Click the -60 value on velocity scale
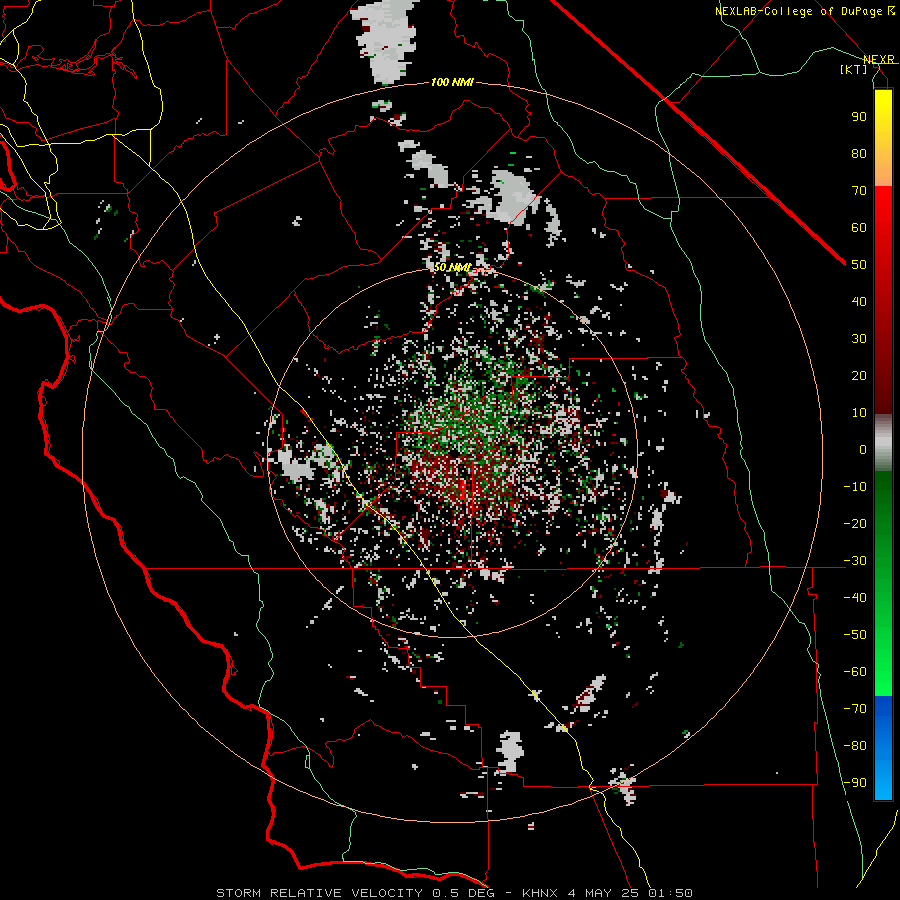 (x=855, y=672)
